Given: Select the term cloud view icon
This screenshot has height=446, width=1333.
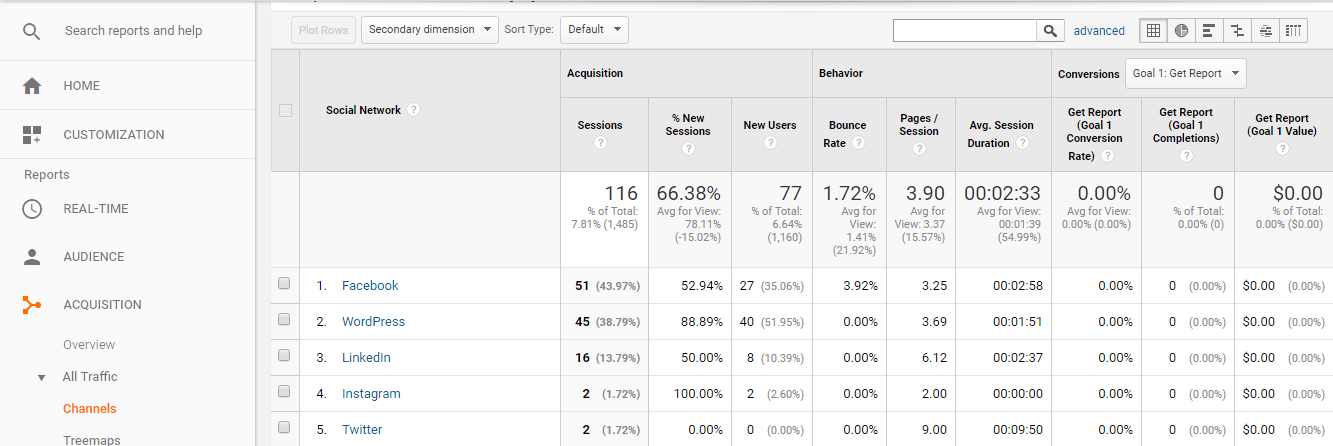Looking at the screenshot, I should point(1266,30).
